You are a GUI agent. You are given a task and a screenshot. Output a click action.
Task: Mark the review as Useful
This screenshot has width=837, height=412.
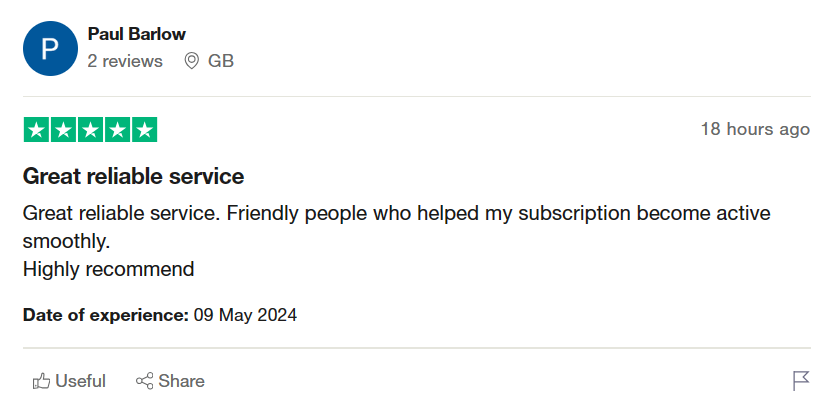pyautogui.click(x=69, y=381)
